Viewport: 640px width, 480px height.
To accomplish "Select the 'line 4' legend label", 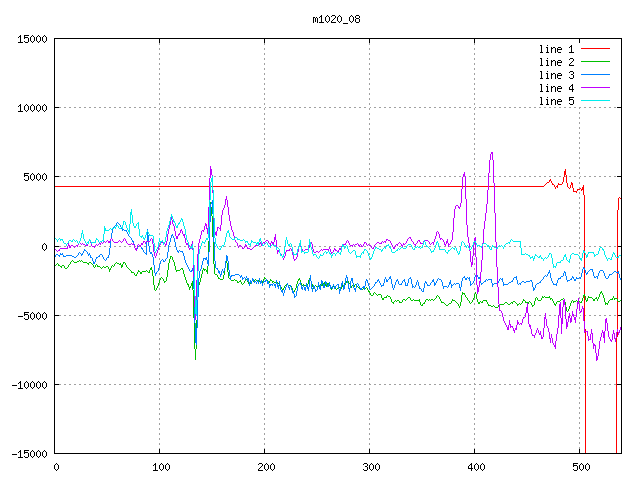I will click(x=556, y=88).
